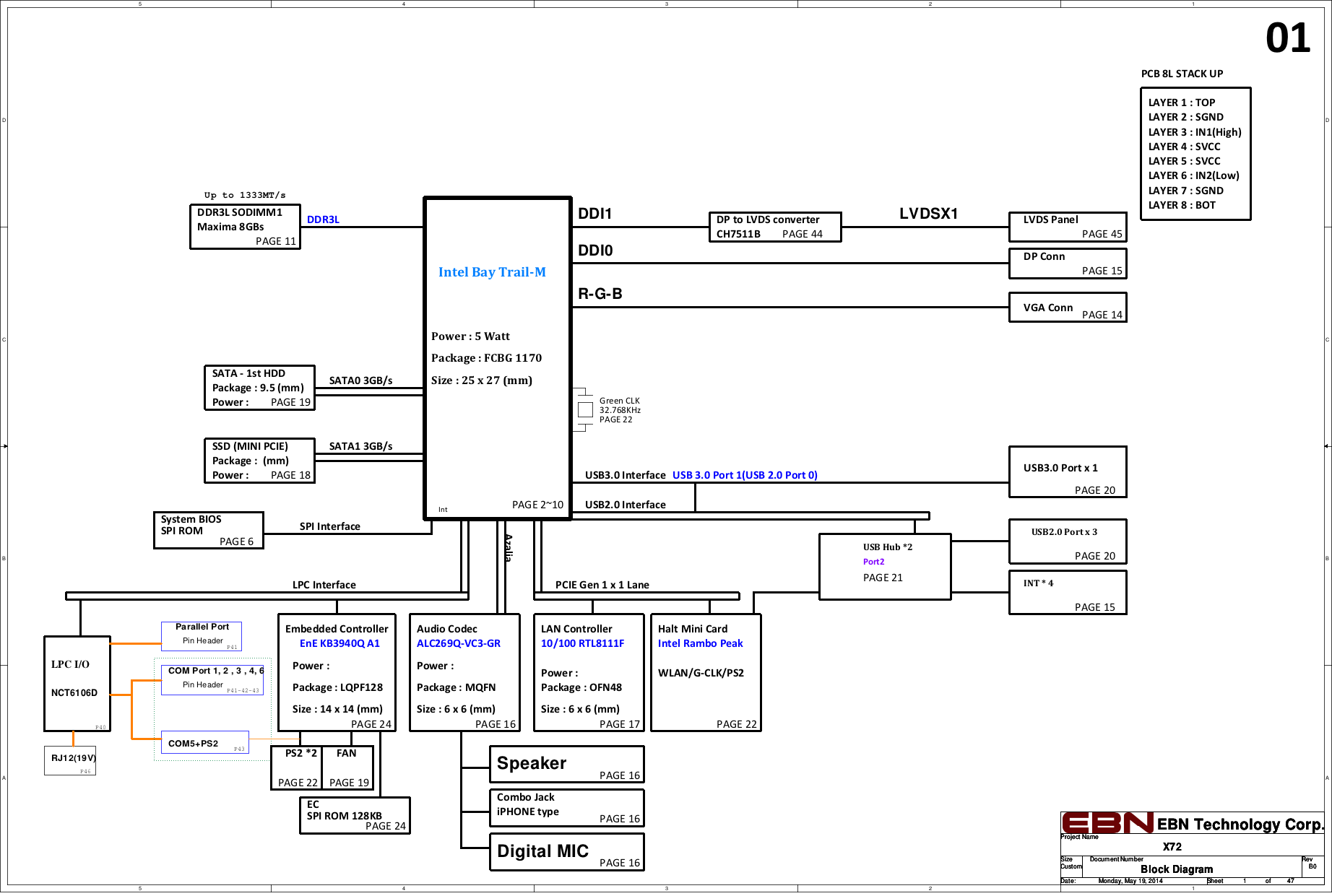Click the Azalia vertical bus label
Screen dimensions: 1332x896
click(x=509, y=548)
